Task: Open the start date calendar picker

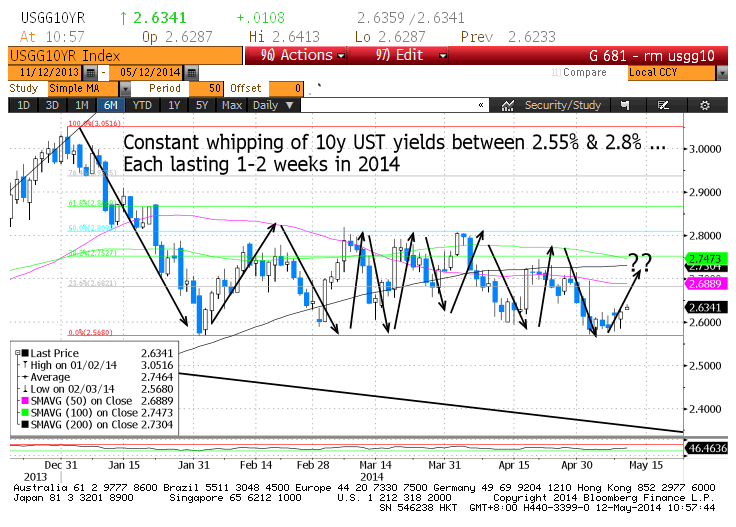Action: (91, 73)
